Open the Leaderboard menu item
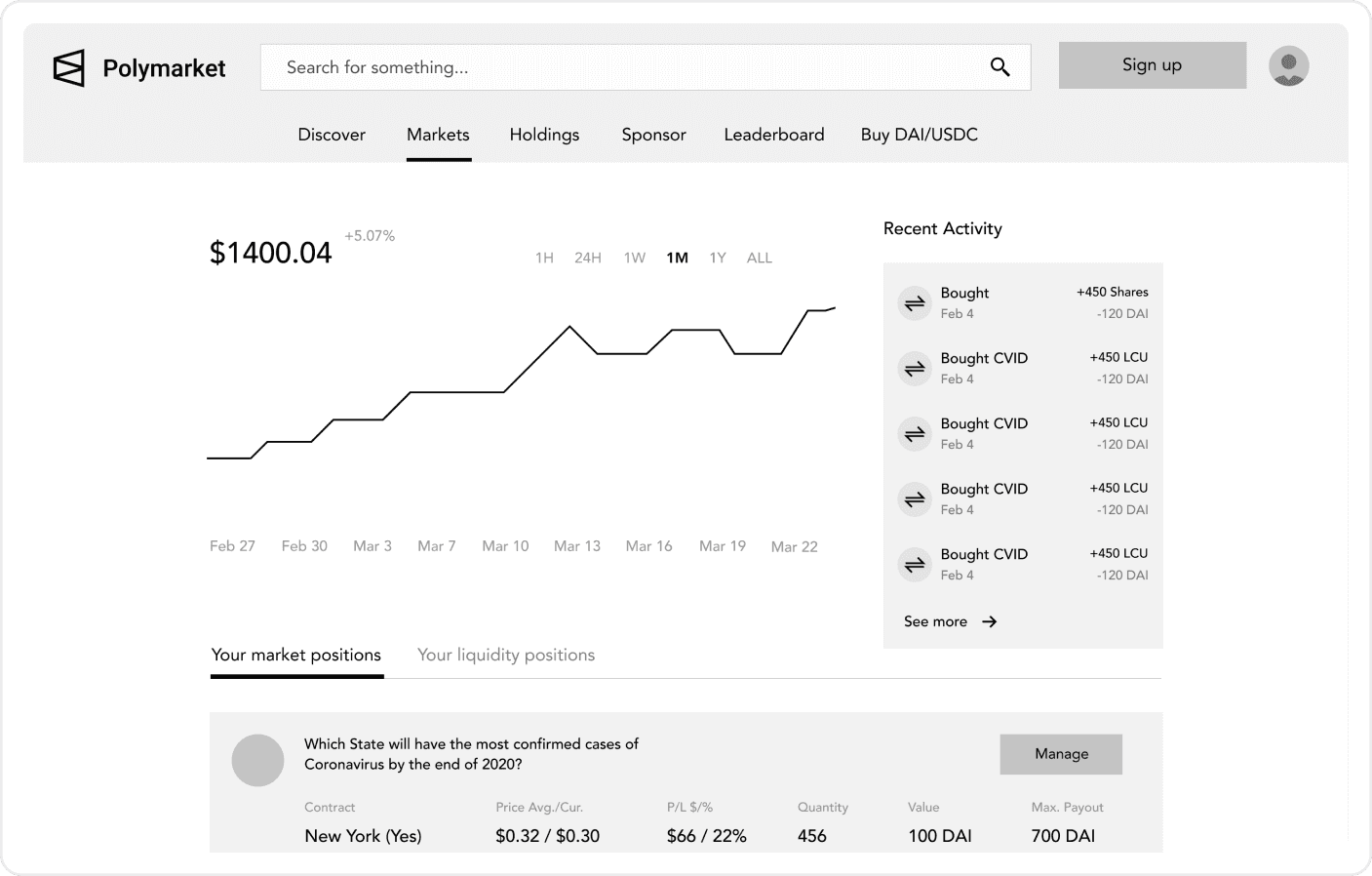The width and height of the screenshot is (1372, 876). click(x=774, y=135)
